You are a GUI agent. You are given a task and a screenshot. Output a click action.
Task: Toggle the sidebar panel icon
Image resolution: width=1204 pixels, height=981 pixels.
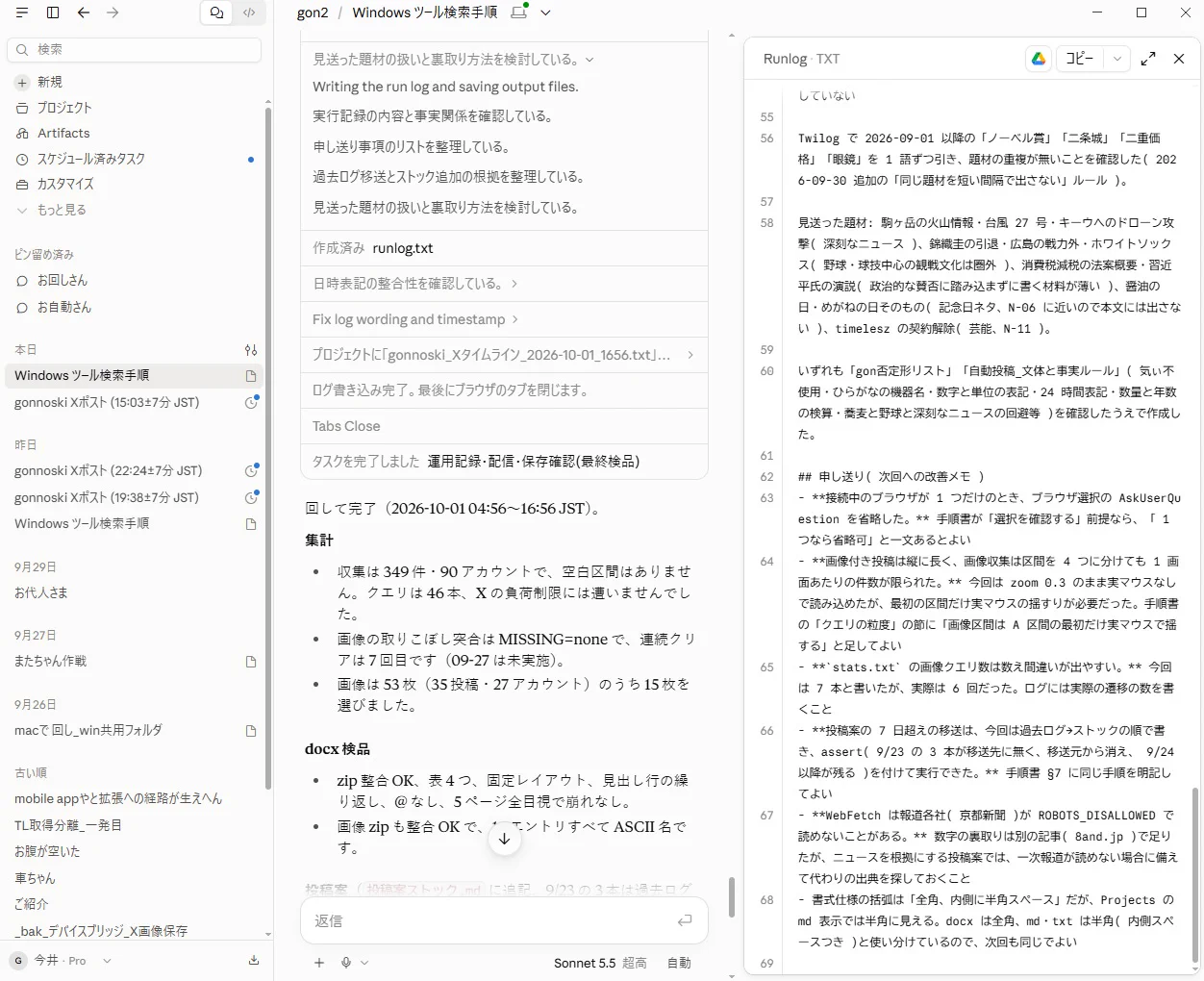(53, 13)
